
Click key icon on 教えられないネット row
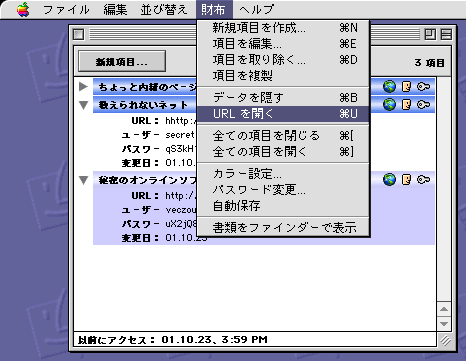423,105
